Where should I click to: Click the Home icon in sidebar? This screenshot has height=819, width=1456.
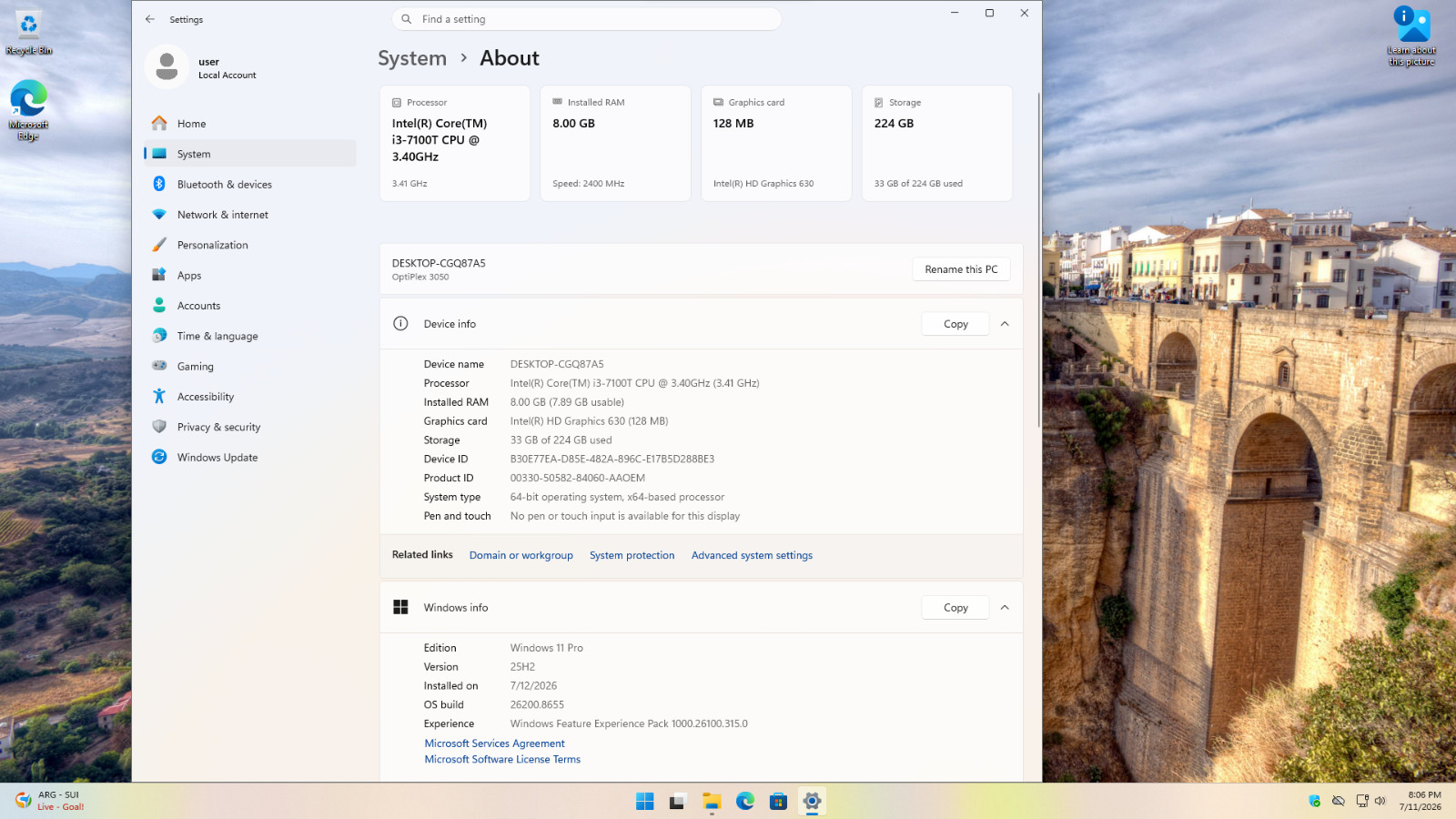pyautogui.click(x=159, y=123)
